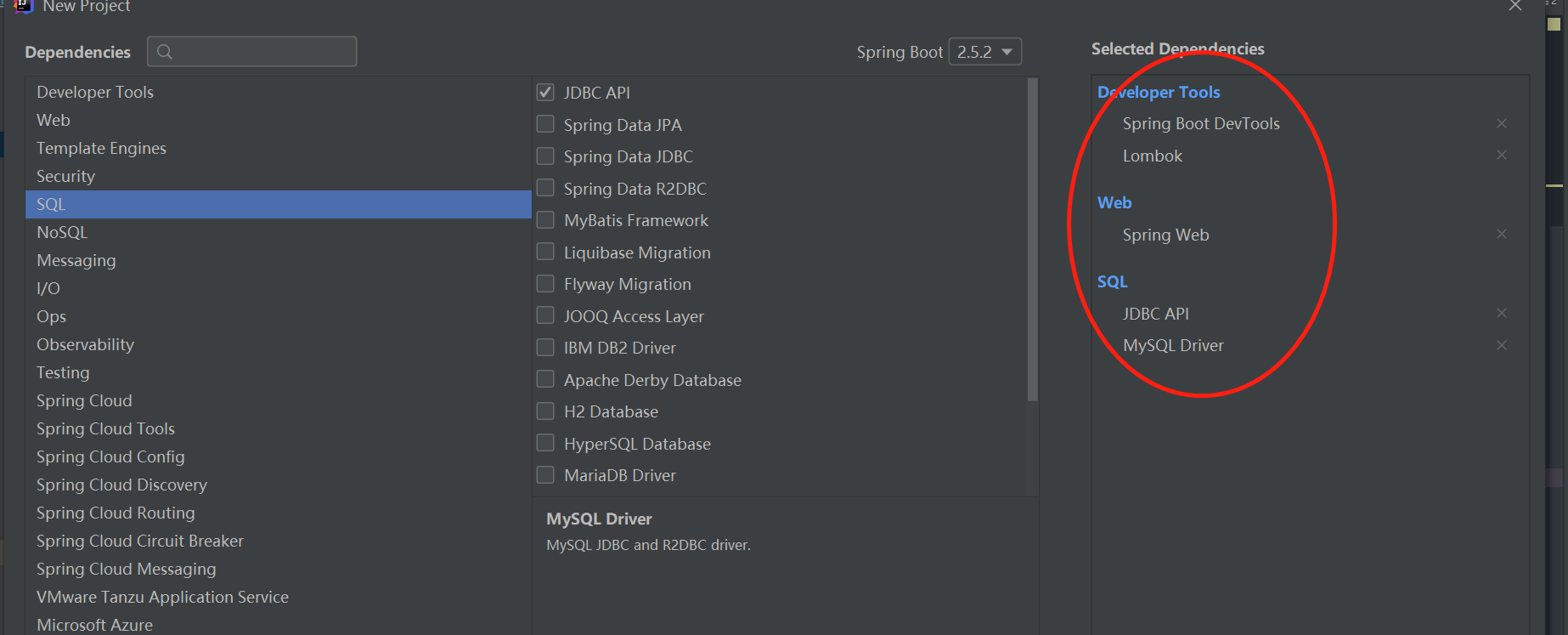Remove Spring Web using its X icon

(1502, 234)
